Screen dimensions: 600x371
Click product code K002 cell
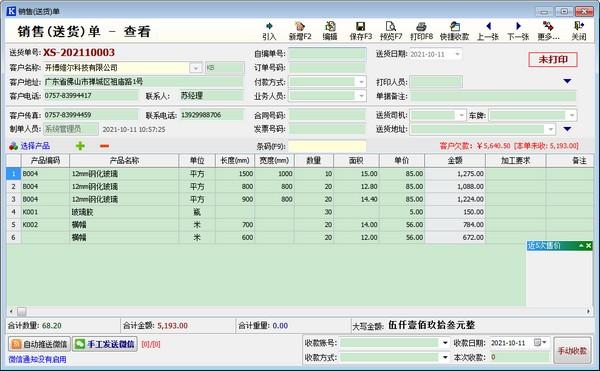point(45,225)
